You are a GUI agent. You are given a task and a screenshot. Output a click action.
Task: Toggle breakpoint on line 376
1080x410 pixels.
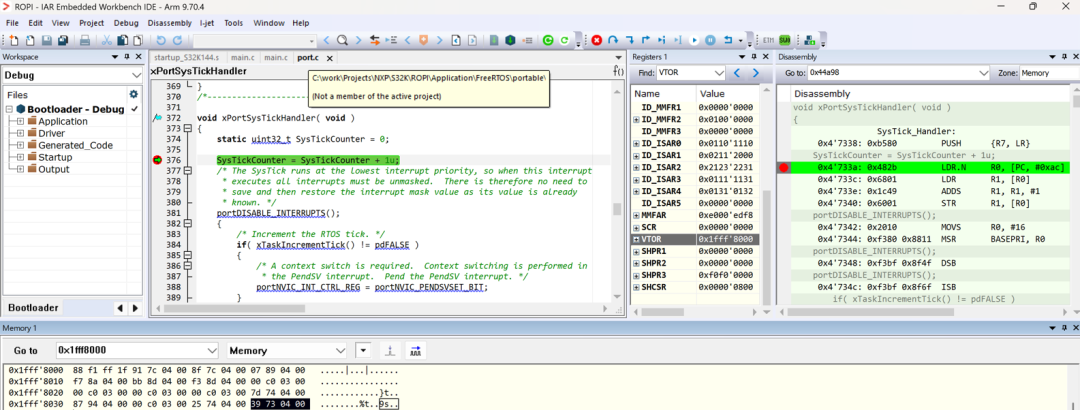[157, 160]
